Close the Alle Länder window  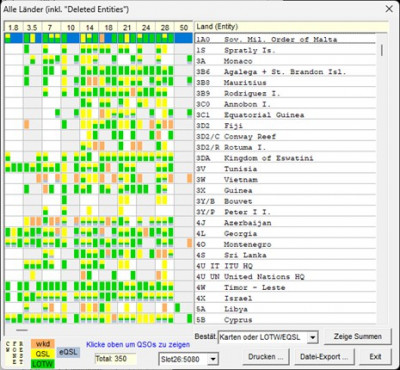click(x=389, y=9)
